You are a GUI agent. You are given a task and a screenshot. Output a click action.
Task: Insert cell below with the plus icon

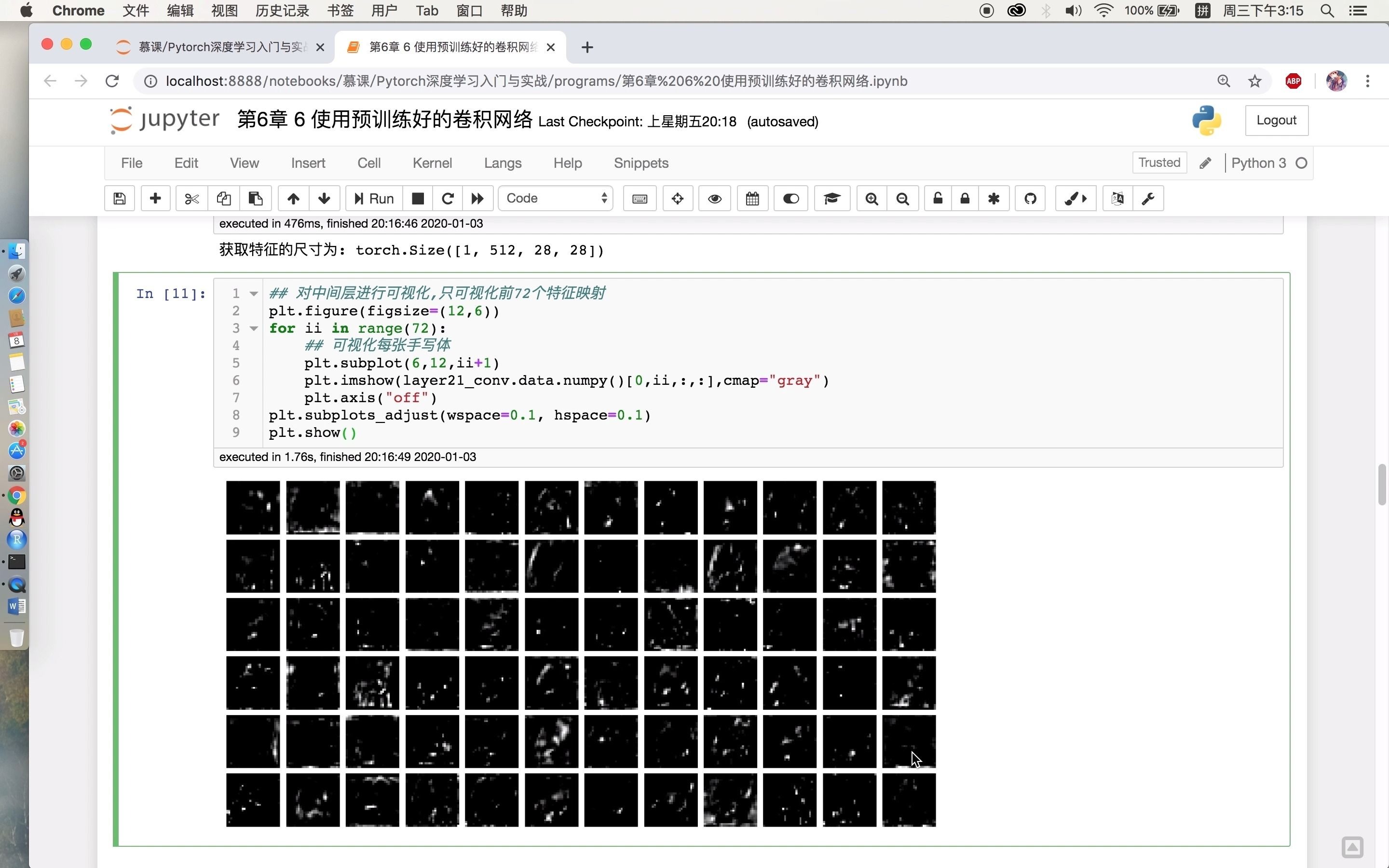(155, 199)
